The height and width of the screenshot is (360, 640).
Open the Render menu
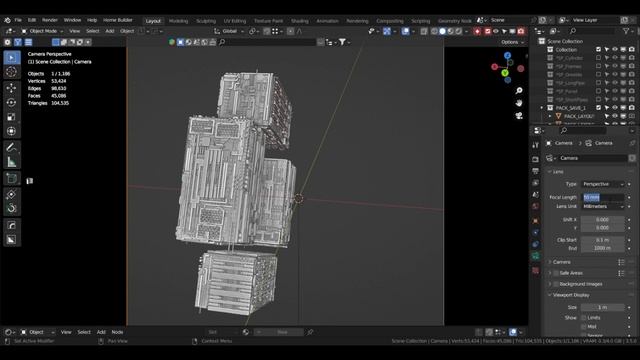coord(50,20)
